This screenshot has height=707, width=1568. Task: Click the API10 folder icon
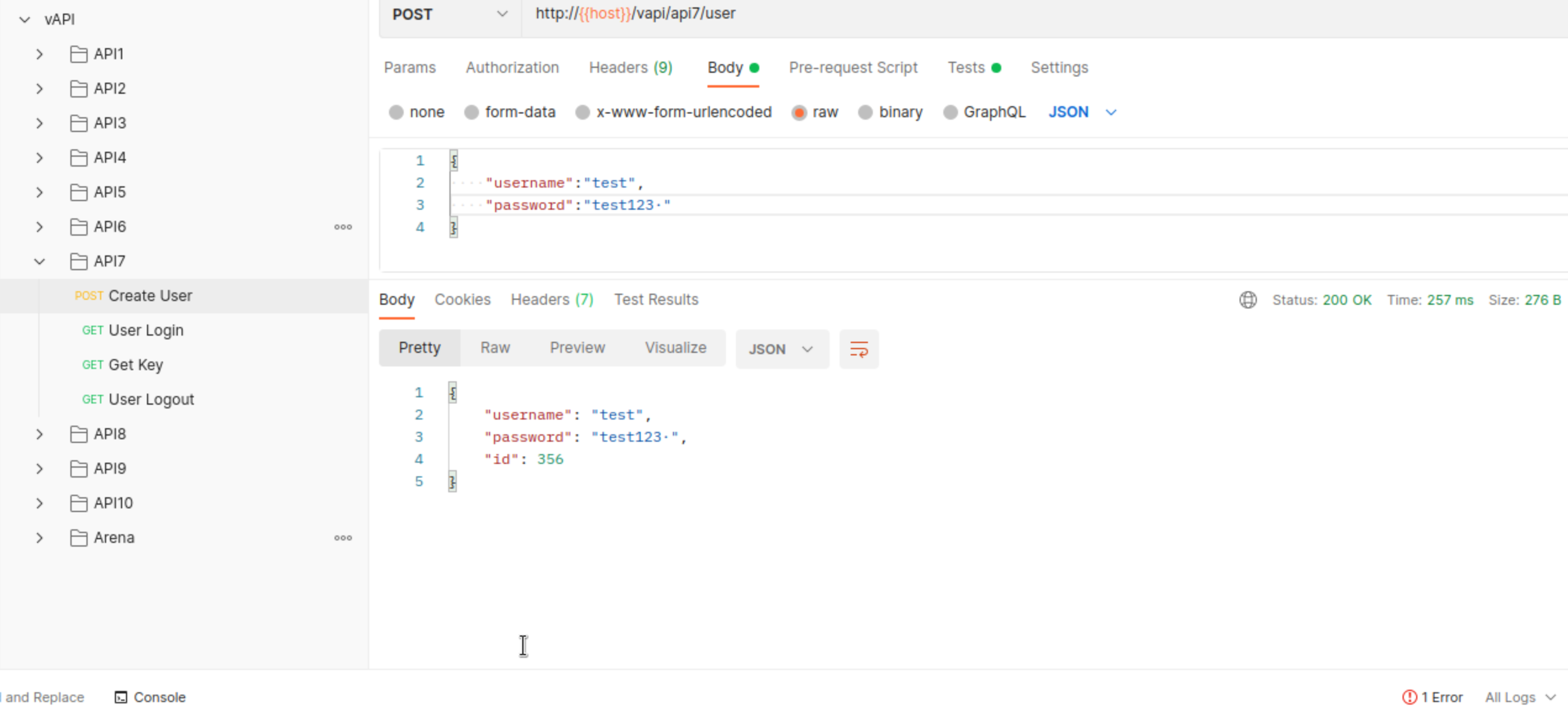pos(78,503)
